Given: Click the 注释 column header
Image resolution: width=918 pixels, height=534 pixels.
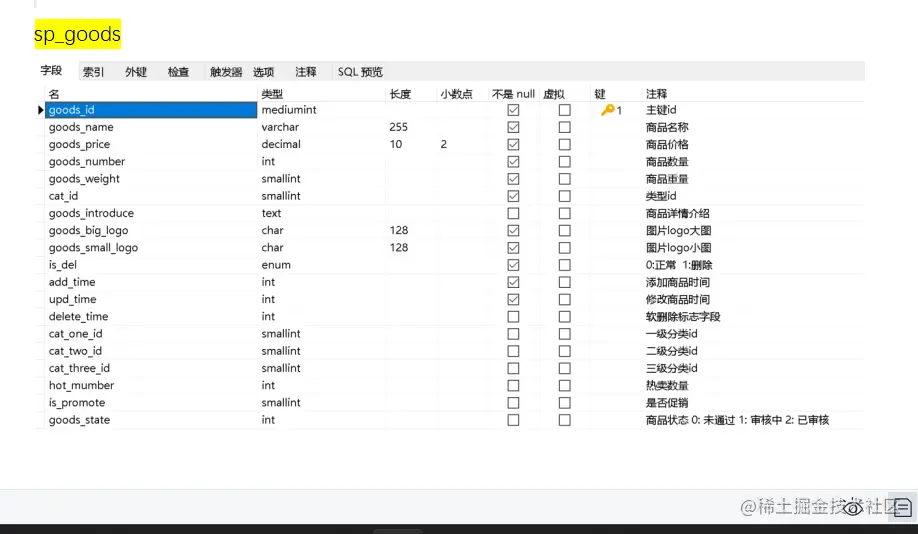Looking at the screenshot, I should pos(656,94).
